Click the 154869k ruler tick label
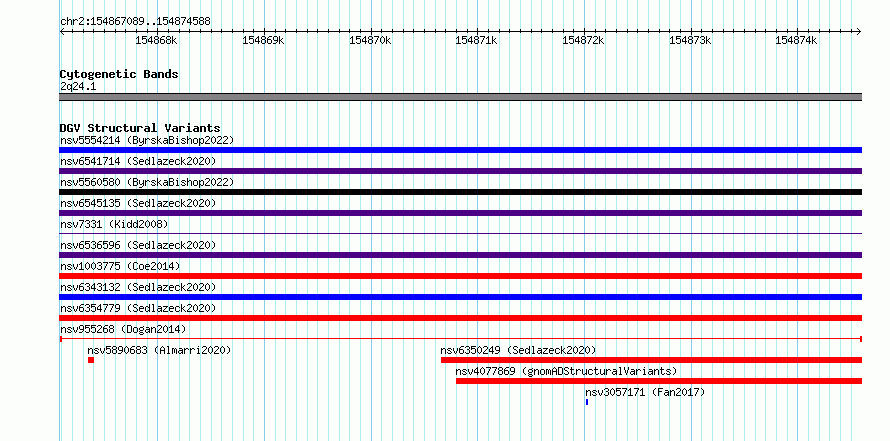The height and width of the screenshot is (441, 890). pos(263,40)
